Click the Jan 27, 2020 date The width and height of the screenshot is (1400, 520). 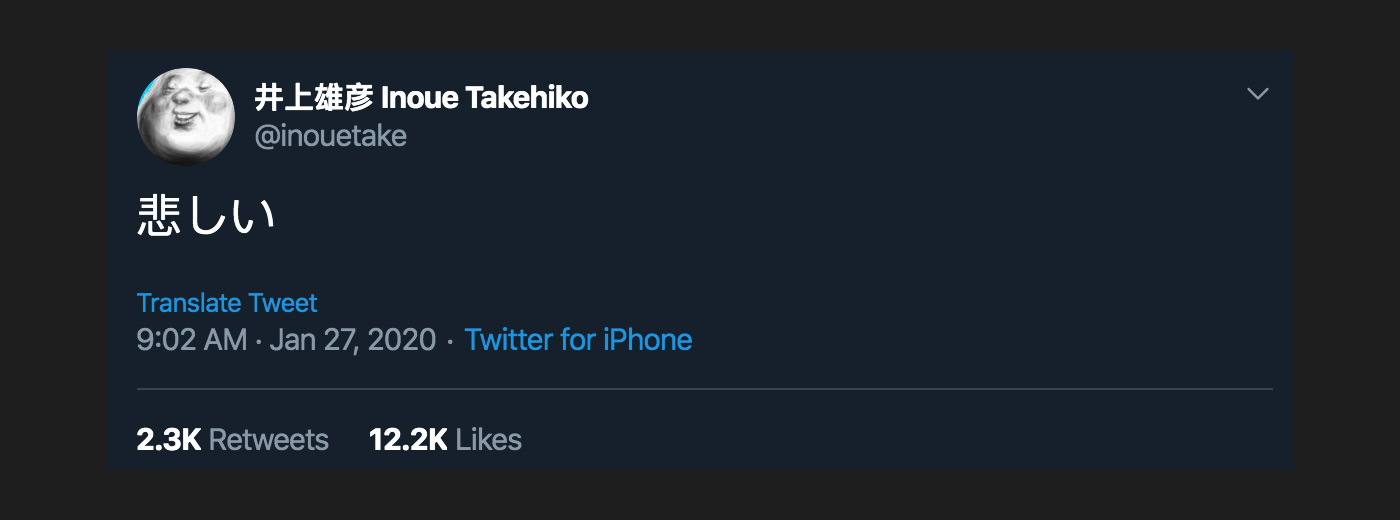(353, 340)
